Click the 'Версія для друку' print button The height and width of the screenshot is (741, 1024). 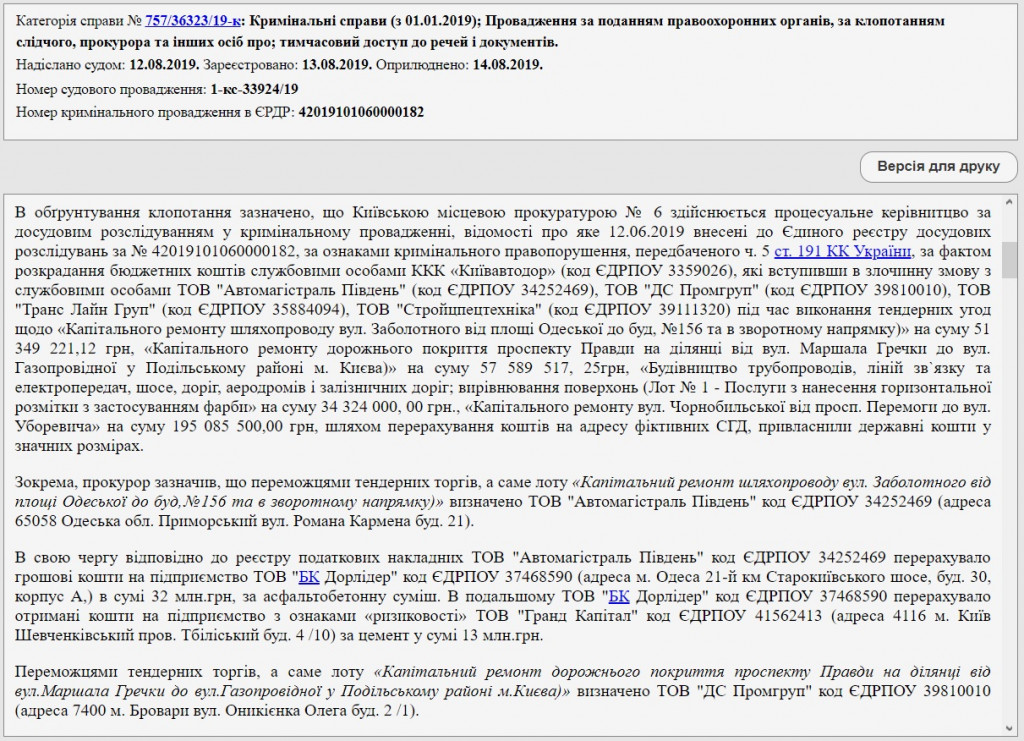[x=937, y=166]
